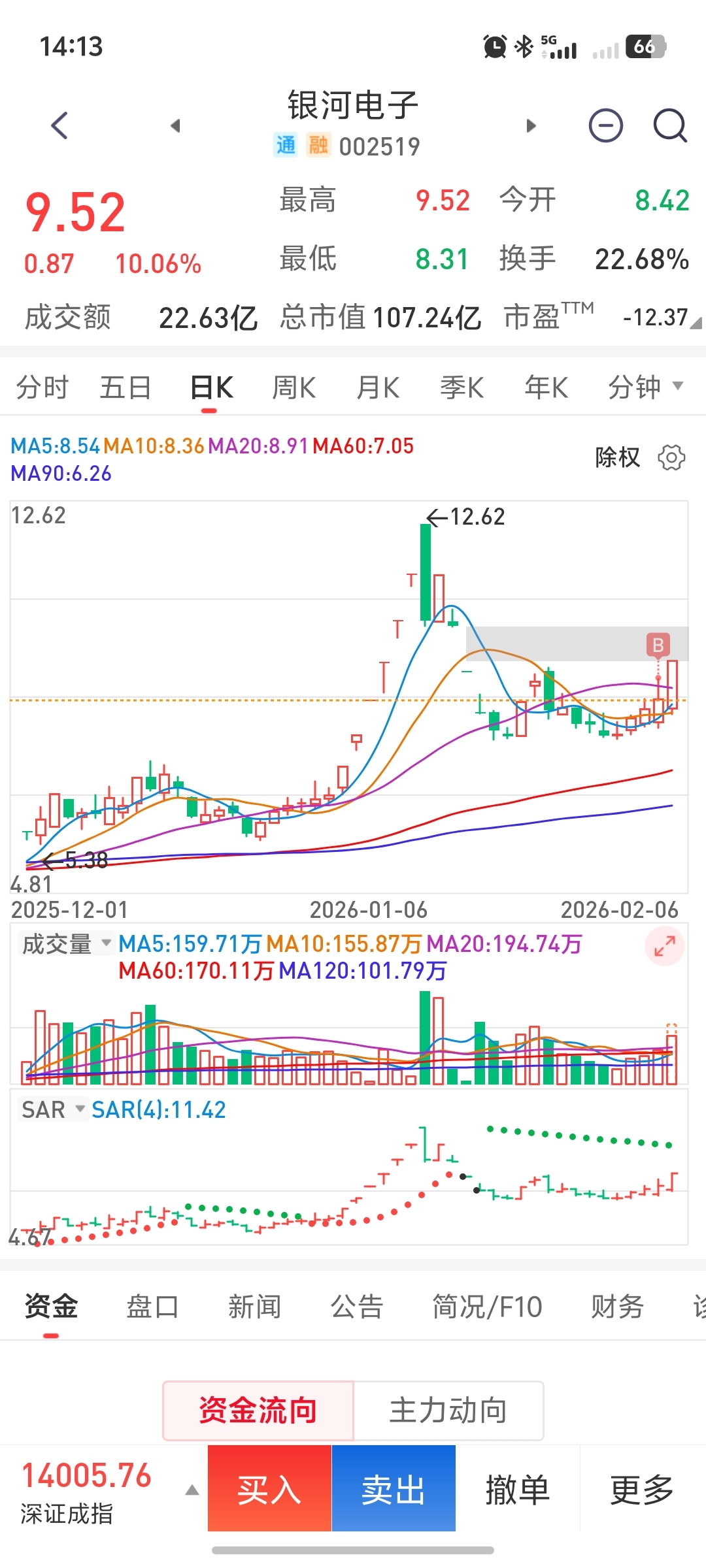706x1568 pixels.
Task: Tap stock title 银河电子
Action: [x=353, y=105]
